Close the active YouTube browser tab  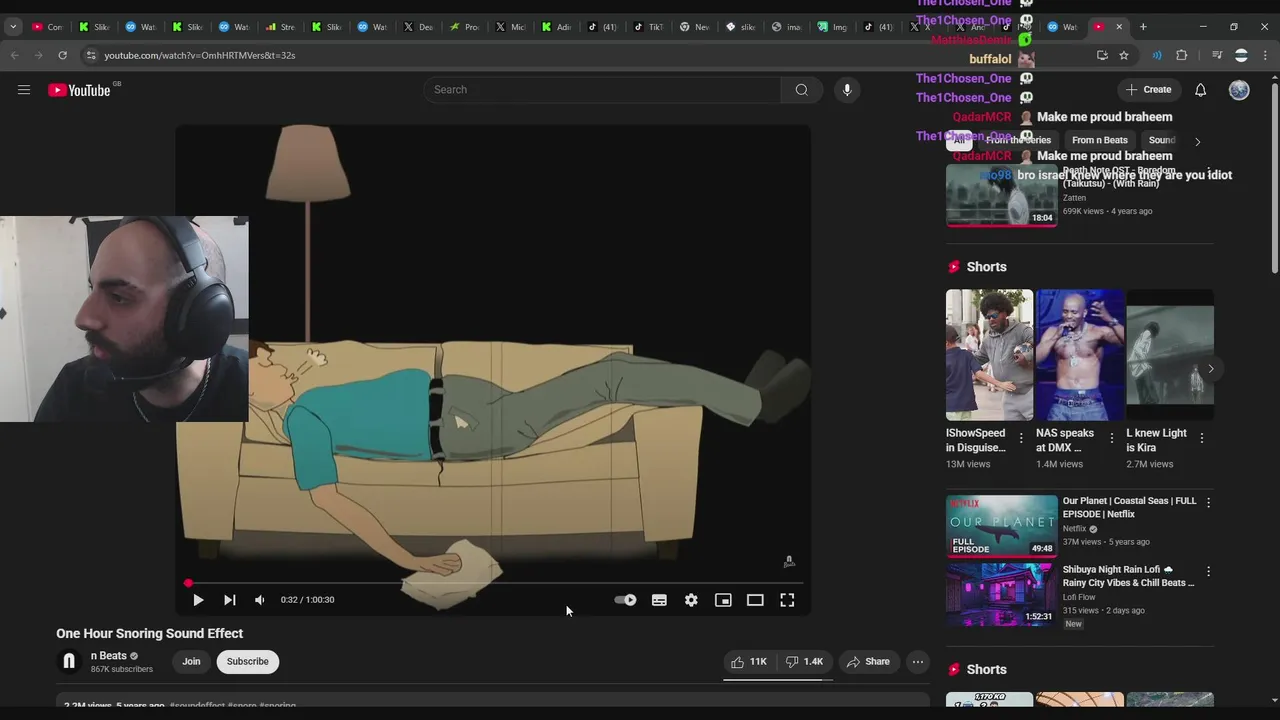tap(1119, 27)
